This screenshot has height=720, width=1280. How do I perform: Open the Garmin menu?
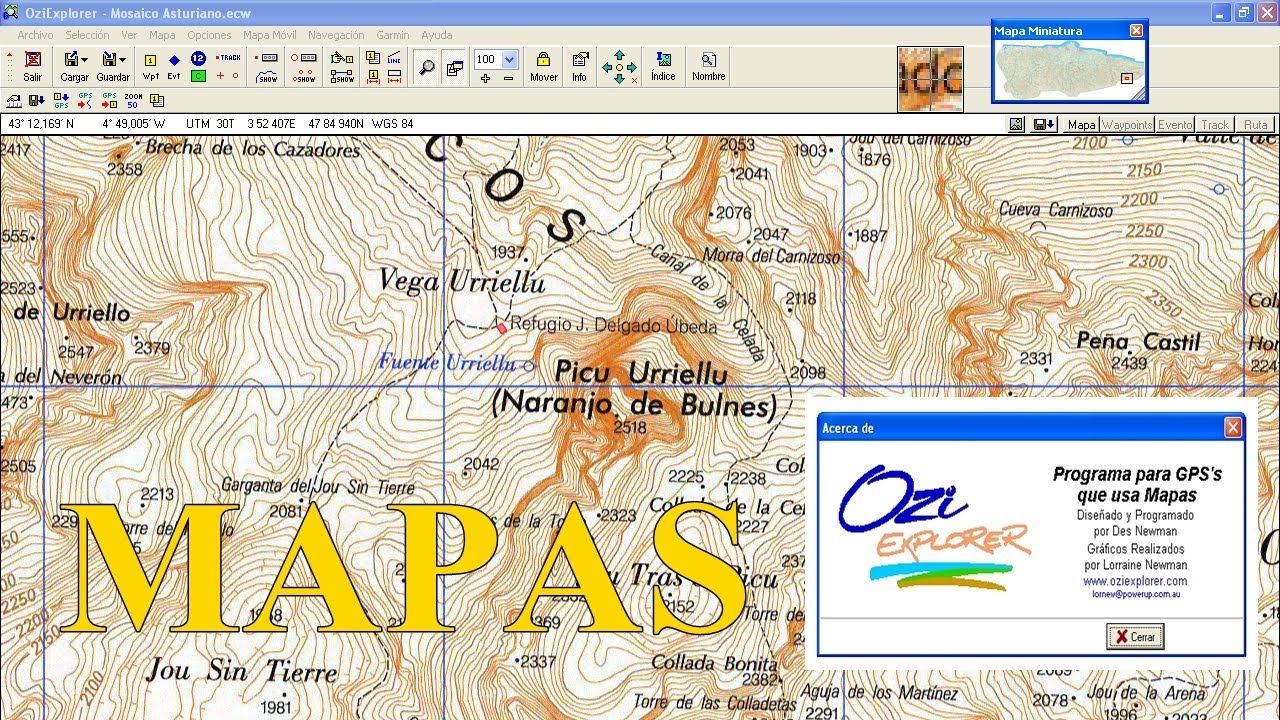coord(393,35)
